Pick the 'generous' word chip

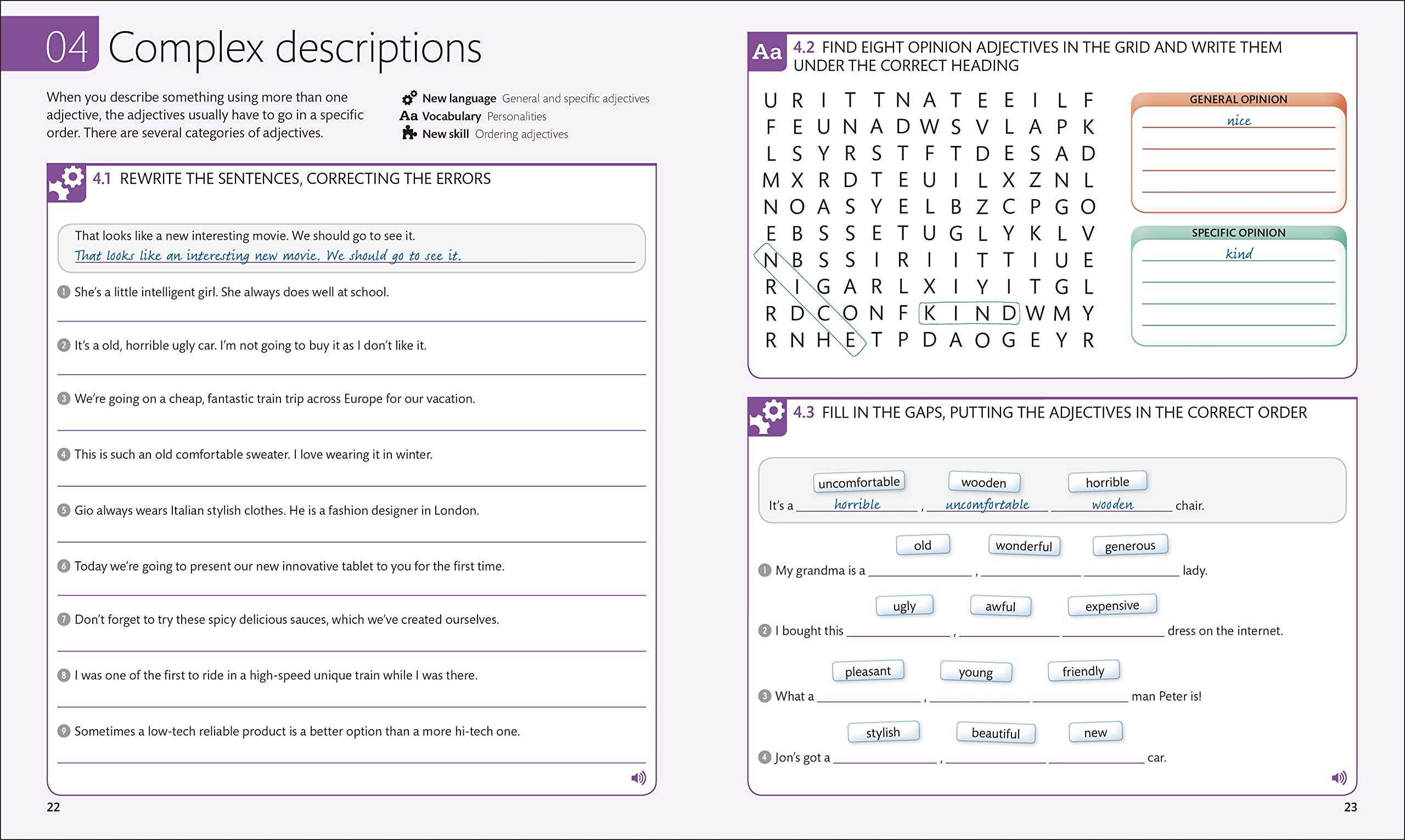pos(1130,546)
